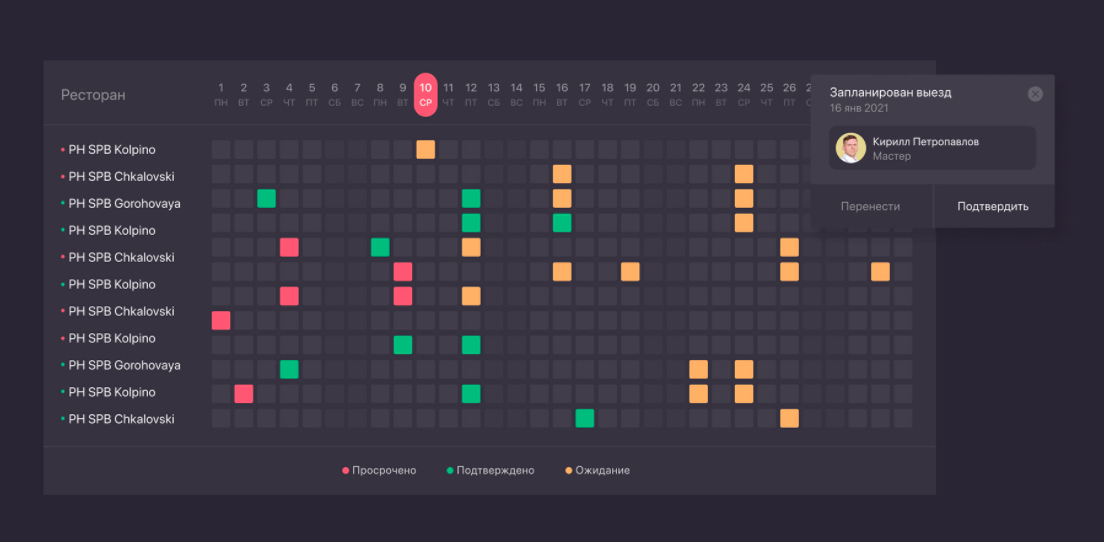Click day 25 ЧТ in header
This screenshot has height=542, width=1104.
point(767,95)
